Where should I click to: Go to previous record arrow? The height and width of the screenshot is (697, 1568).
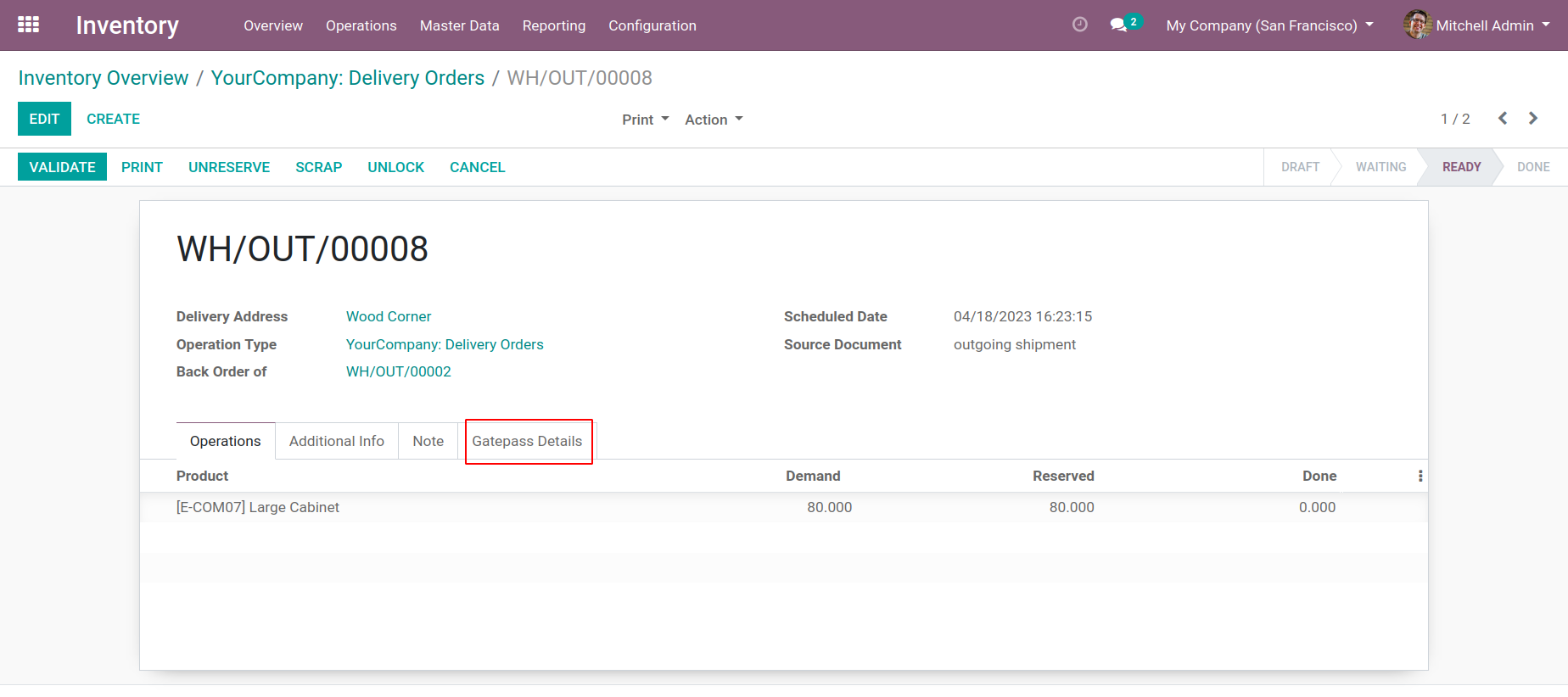tap(1503, 119)
